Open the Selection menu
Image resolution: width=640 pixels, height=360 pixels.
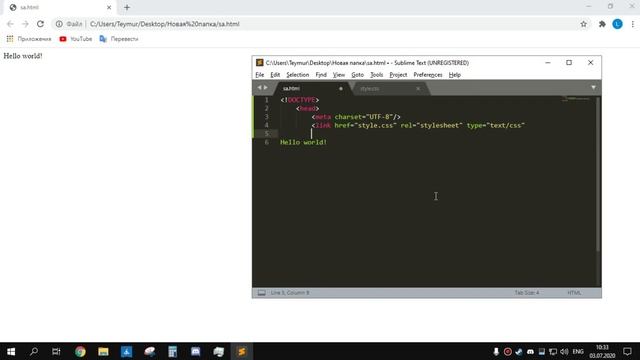(x=298, y=75)
